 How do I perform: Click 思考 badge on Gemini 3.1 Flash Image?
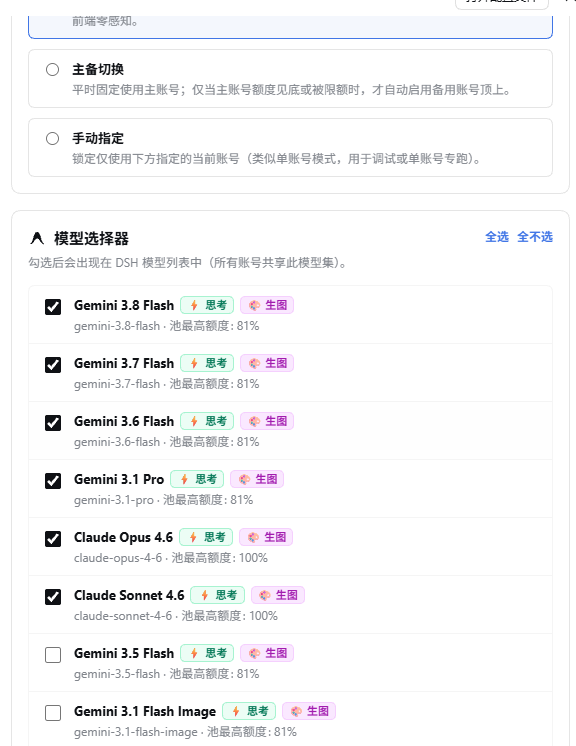(x=249, y=711)
